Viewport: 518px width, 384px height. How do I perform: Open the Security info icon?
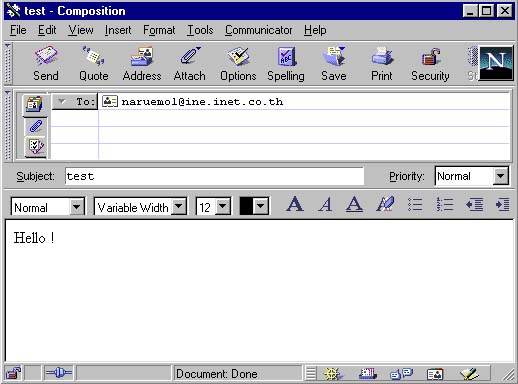click(x=430, y=64)
